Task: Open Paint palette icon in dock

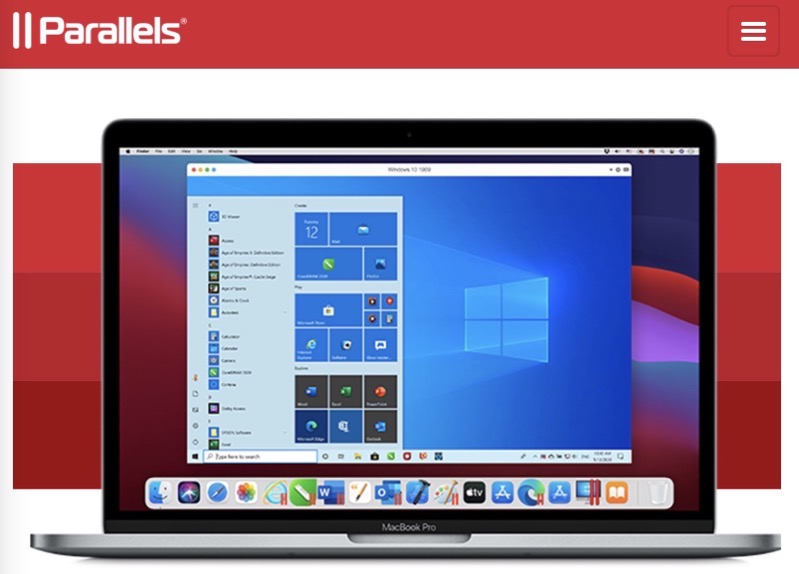Action: click(x=445, y=493)
